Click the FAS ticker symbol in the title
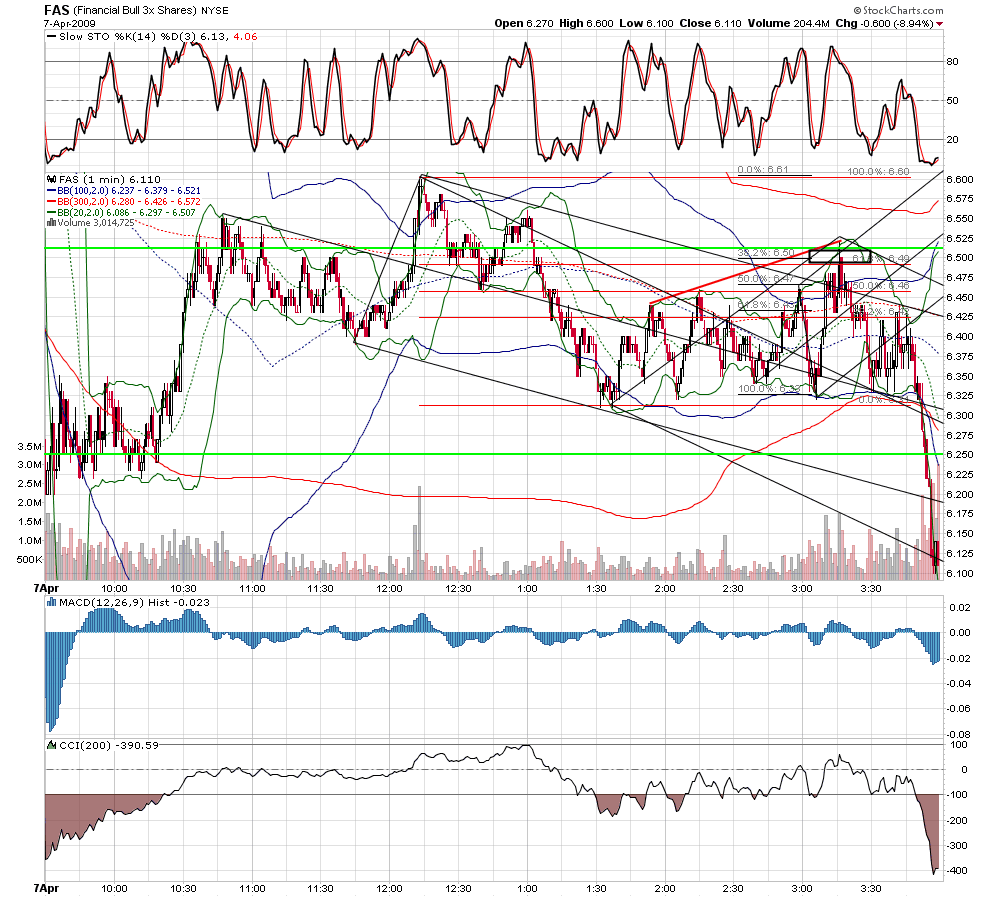The width and height of the screenshot is (990, 897). (x=57, y=10)
